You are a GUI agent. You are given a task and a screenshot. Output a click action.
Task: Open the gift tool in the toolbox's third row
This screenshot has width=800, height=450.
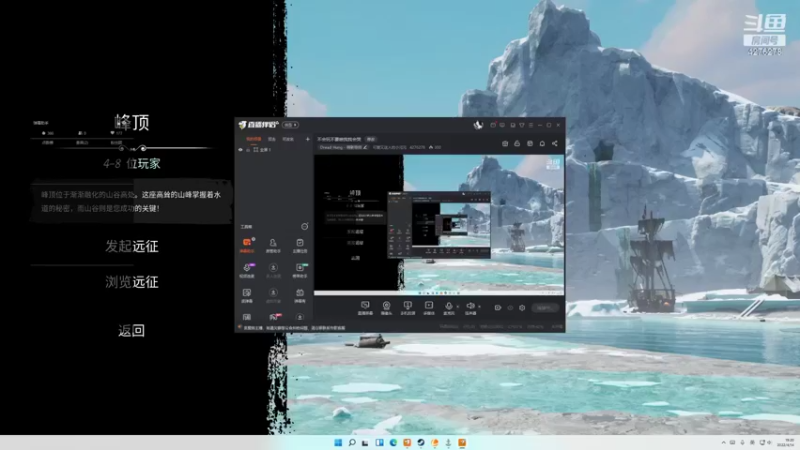point(300,295)
